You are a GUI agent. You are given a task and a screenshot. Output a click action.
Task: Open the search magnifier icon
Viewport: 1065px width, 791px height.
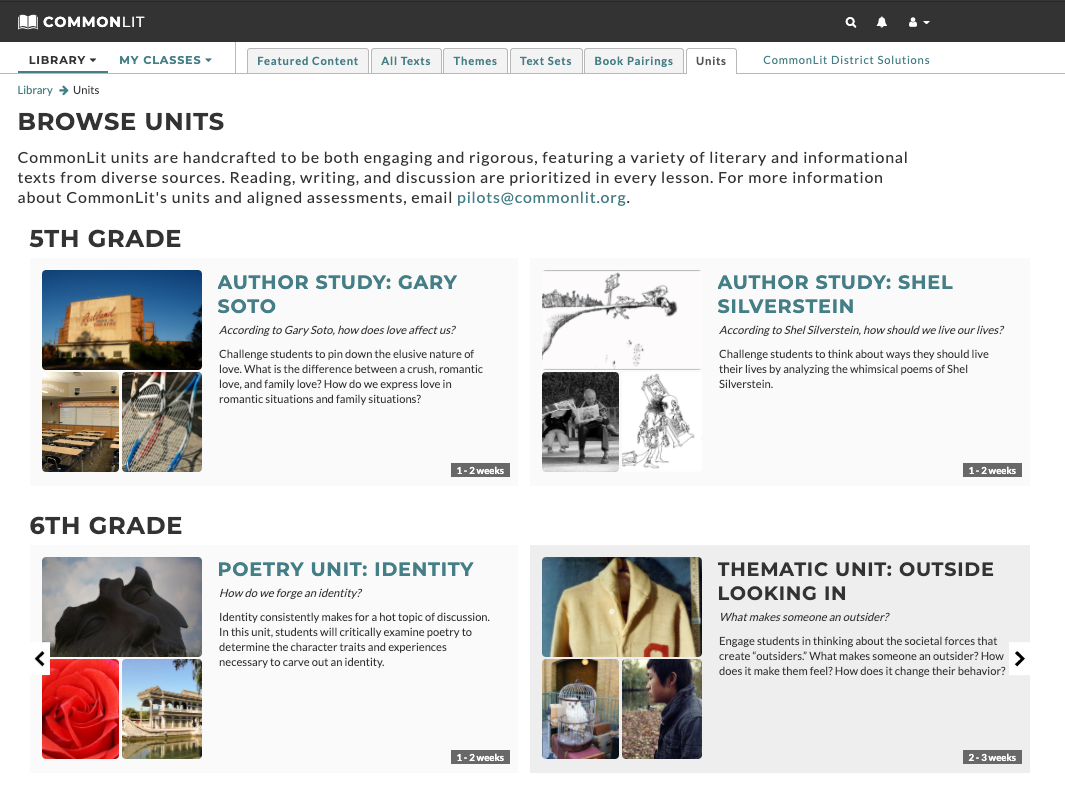[x=850, y=22]
